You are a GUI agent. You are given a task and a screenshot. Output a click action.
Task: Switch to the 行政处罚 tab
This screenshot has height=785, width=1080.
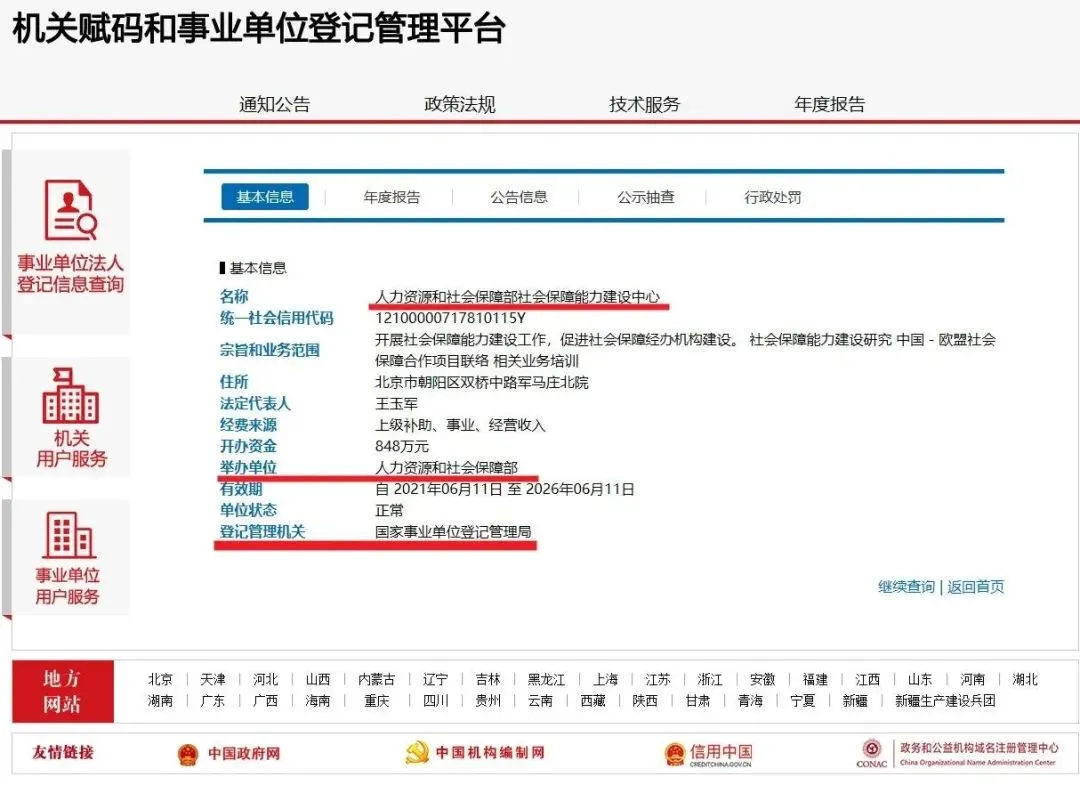772,198
